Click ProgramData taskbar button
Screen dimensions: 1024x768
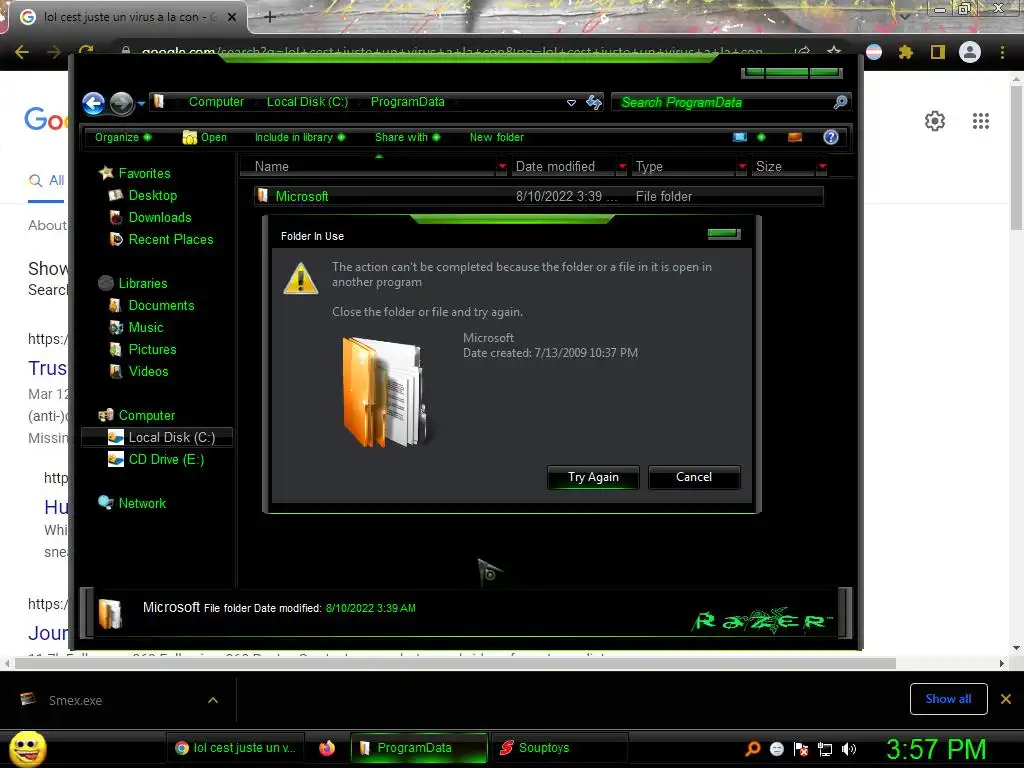click(x=419, y=748)
